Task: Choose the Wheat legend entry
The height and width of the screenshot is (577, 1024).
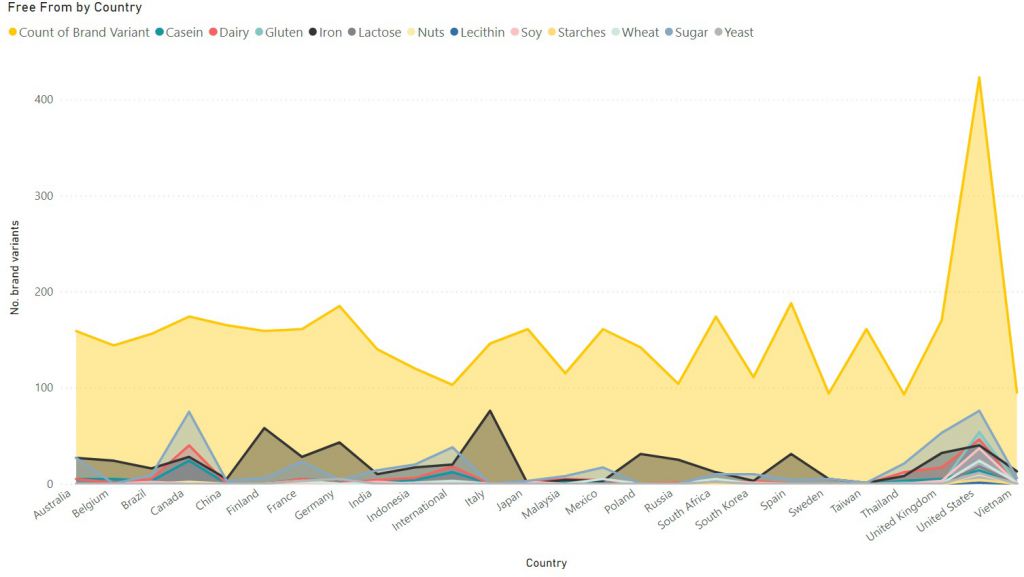Action: 635,33
